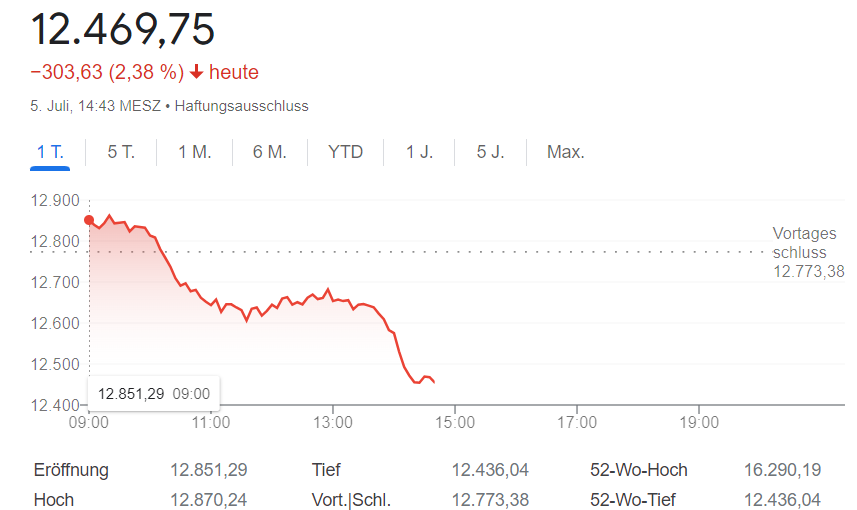Screen dimensions: 857x510
Task: Click the 11:00 time axis label
Action: click(x=211, y=423)
